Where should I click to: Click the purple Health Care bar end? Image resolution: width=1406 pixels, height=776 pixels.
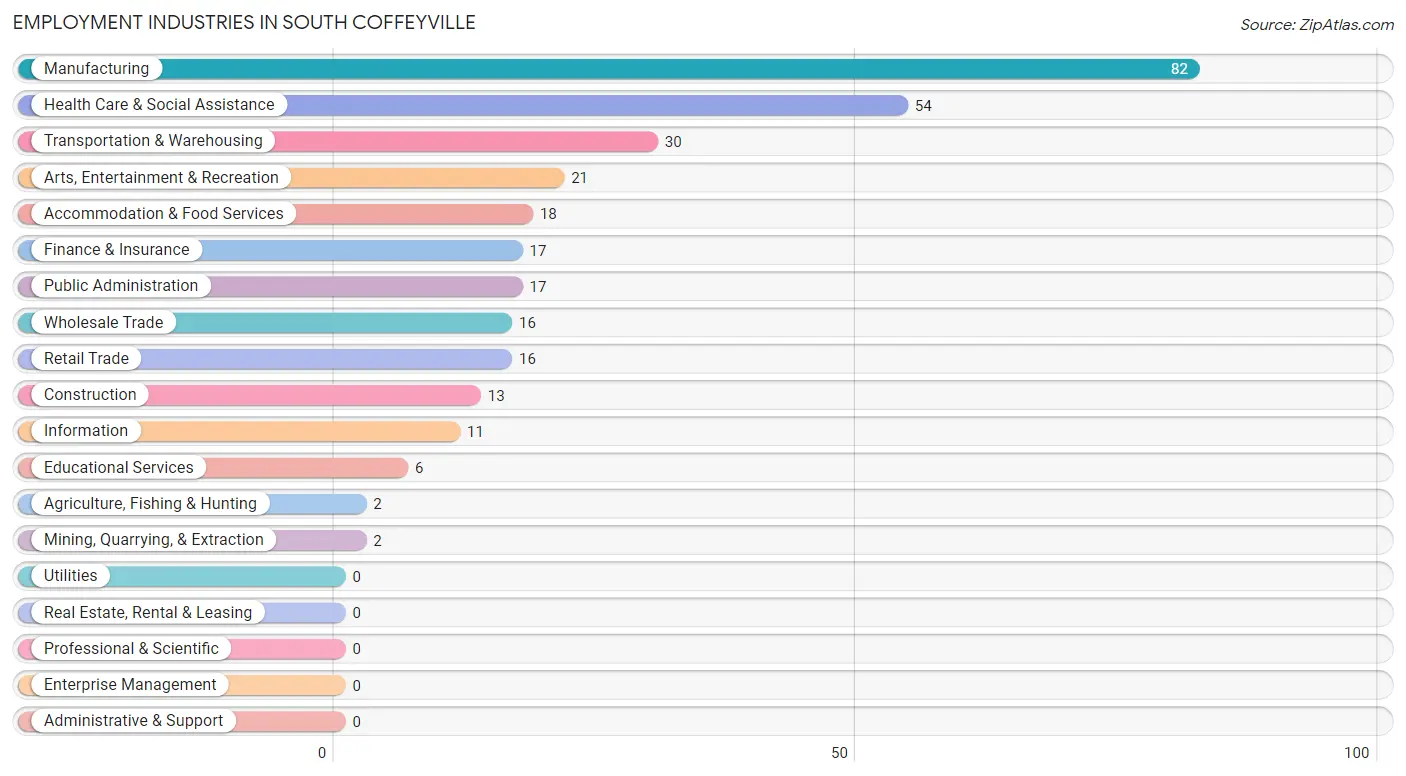898,105
